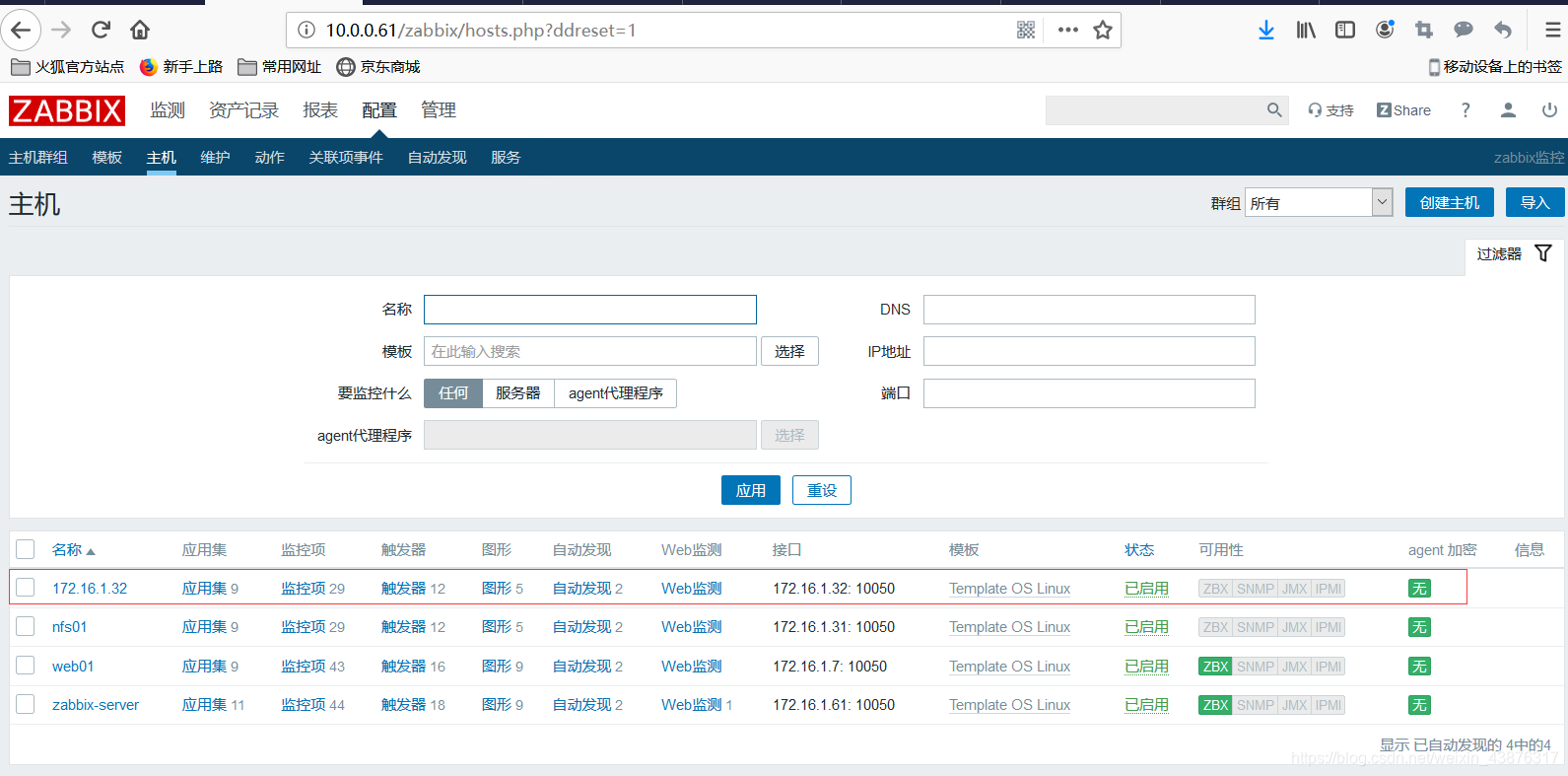Toggle the filter funnel icon
The image size is (1568, 776).
[x=1543, y=253]
